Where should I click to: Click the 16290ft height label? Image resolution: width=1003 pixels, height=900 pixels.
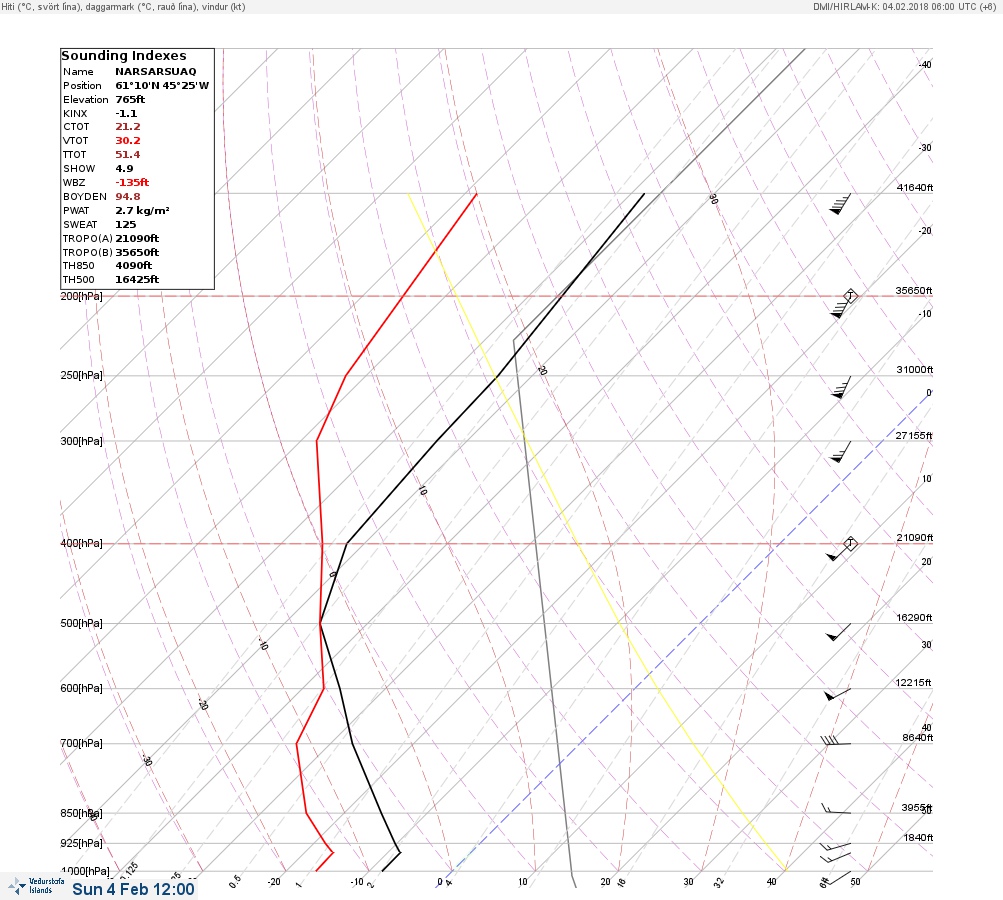[914, 617]
